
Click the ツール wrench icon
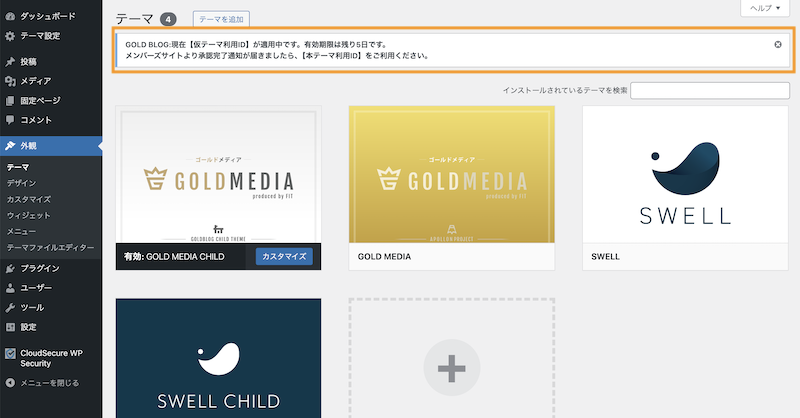[10, 307]
